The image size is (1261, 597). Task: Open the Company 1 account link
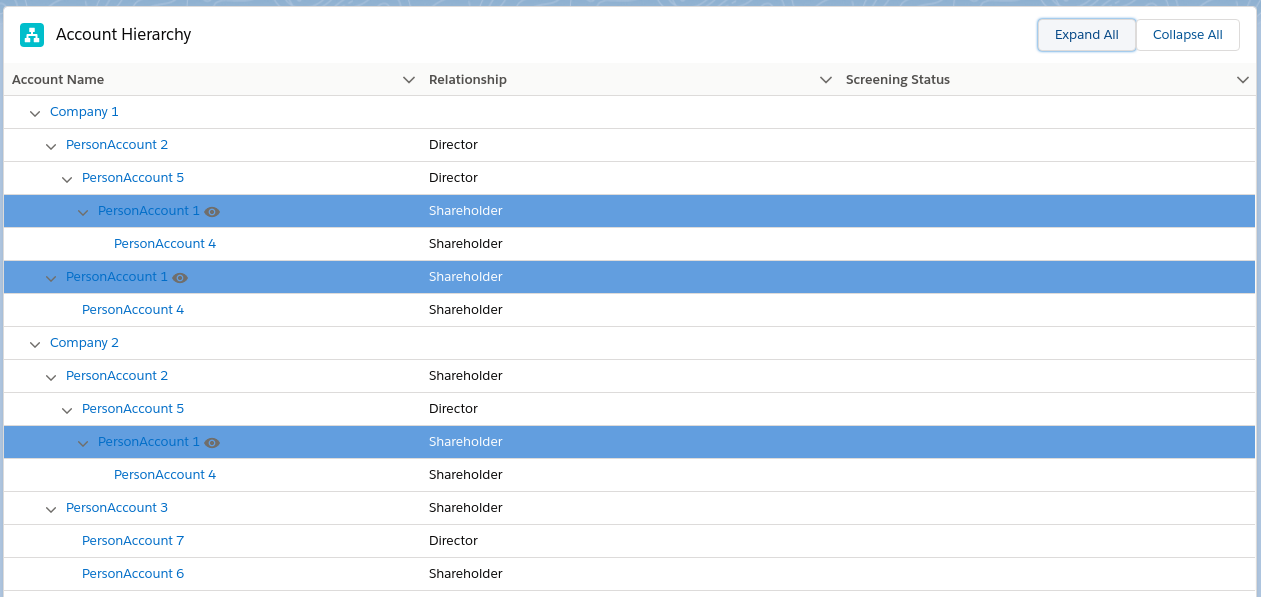pyautogui.click(x=84, y=112)
